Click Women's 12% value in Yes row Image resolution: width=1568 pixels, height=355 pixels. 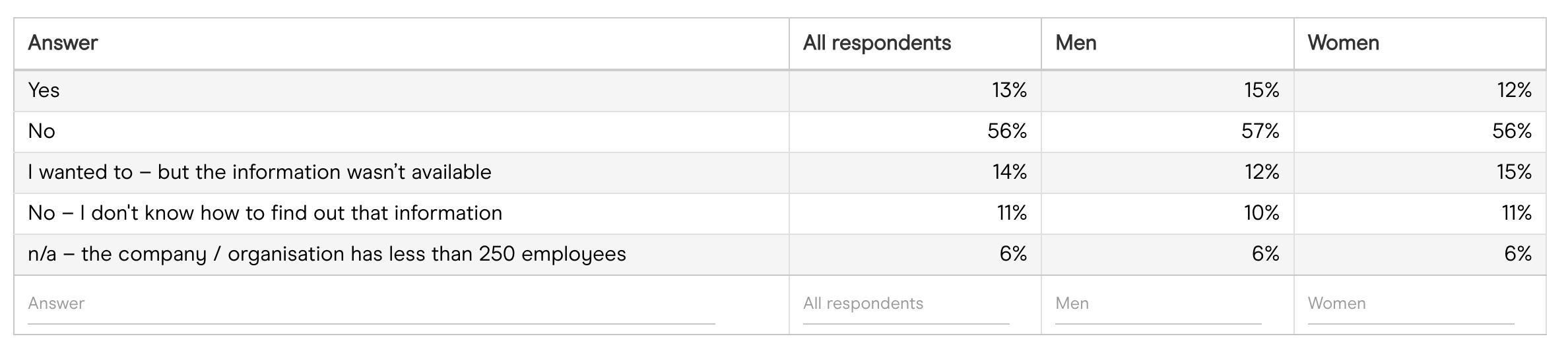pyautogui.click(x=1513, y=90)
